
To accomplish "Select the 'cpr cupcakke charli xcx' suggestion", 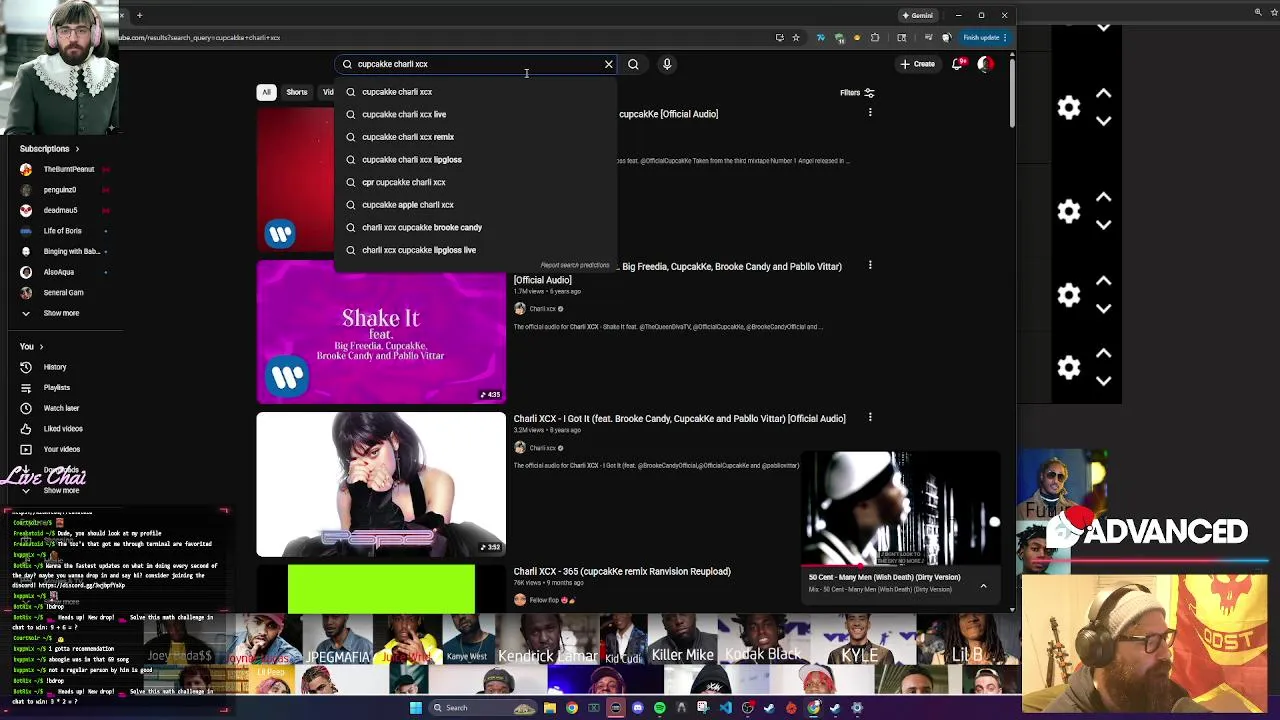I will point(475,182).
